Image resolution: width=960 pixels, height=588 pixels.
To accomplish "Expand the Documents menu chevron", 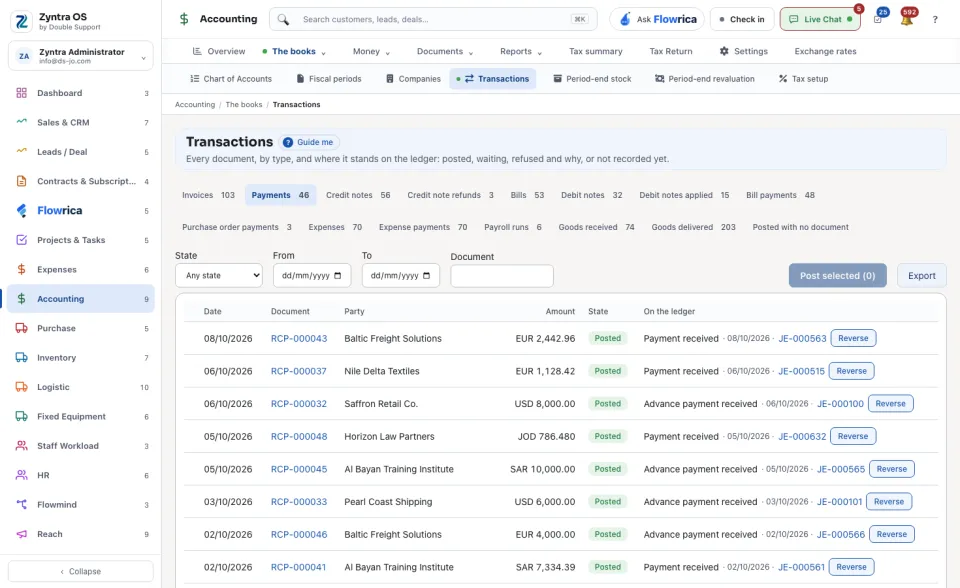I will [x=471, y=53].
